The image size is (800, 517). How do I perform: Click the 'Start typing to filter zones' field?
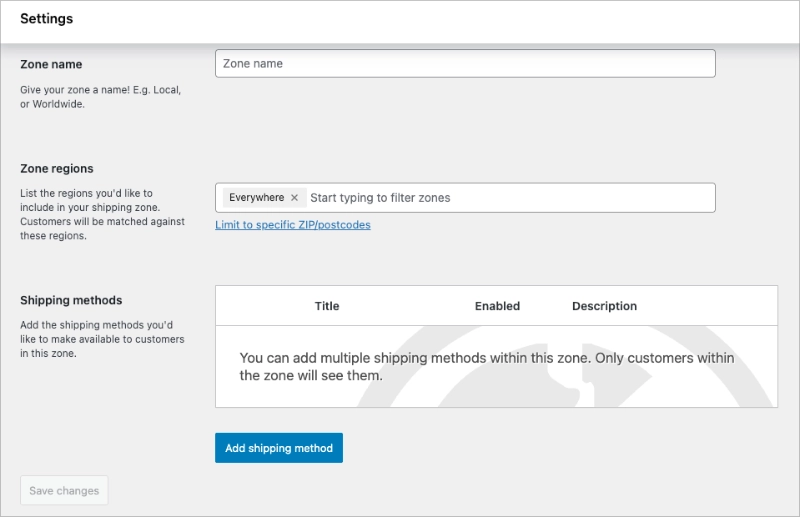pyautogui.click(x=500, y=198)
